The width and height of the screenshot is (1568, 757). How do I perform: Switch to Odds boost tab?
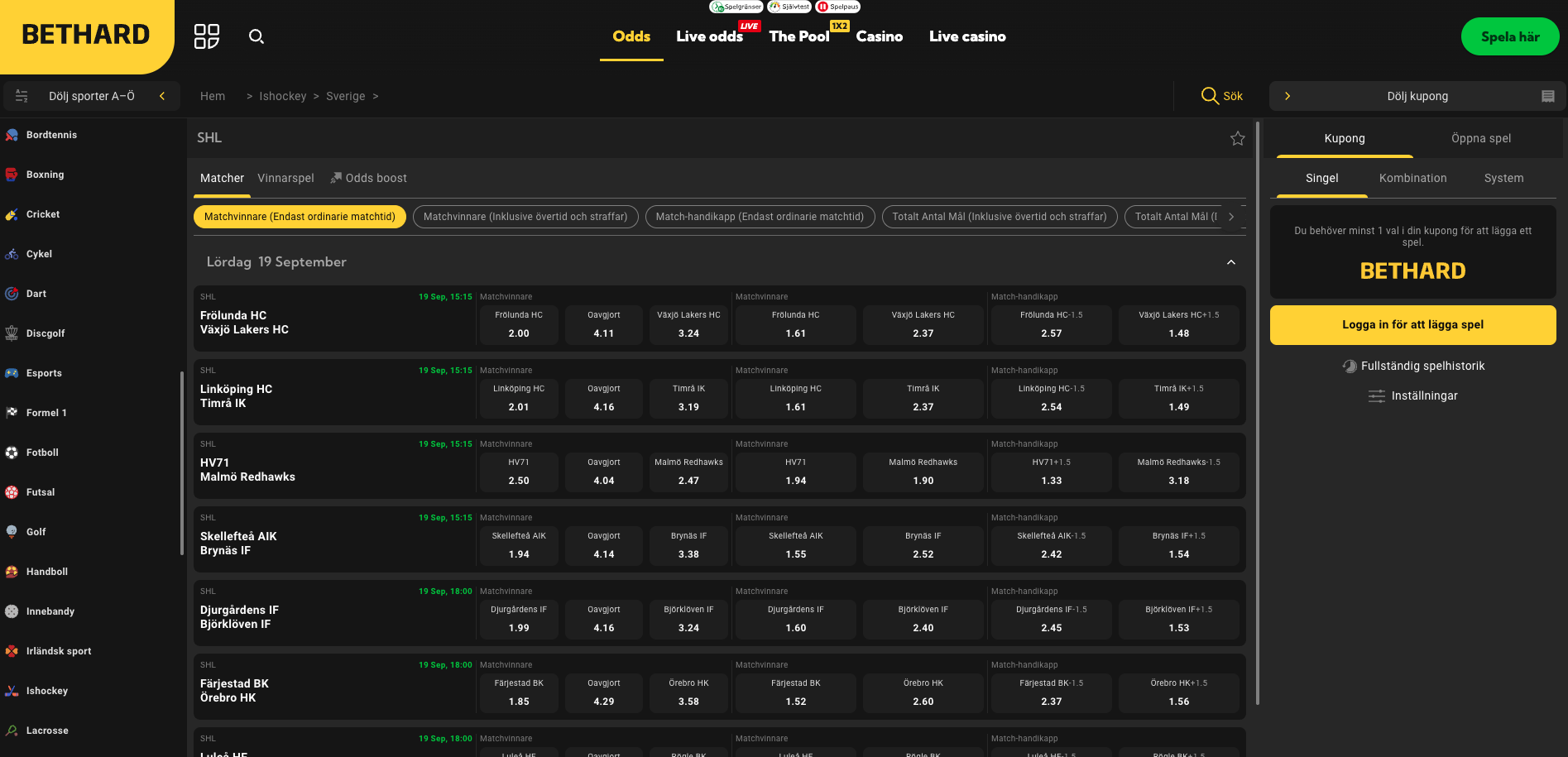click(x=369, y=178)
